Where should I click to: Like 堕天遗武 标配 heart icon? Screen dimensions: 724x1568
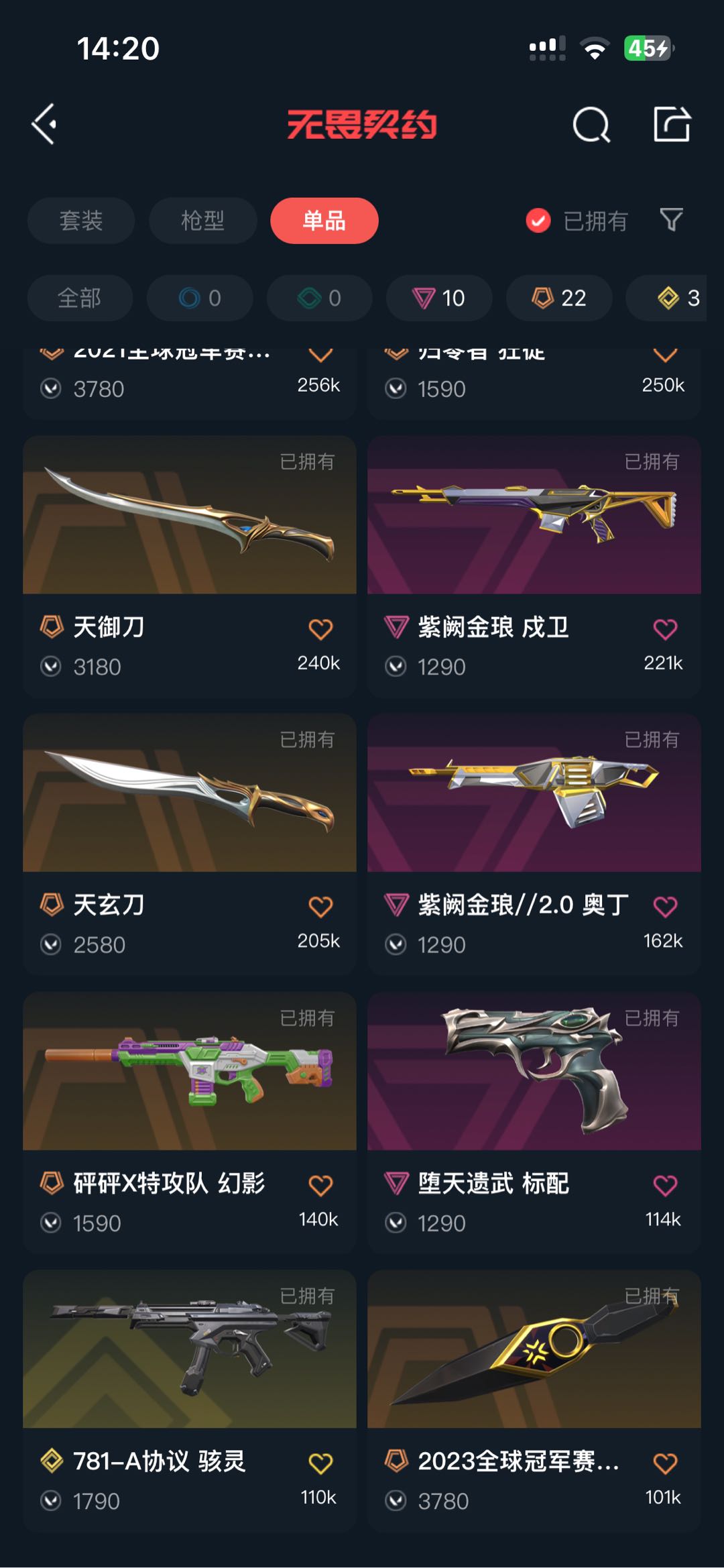pyautogui.click(x=665, y=1185)
